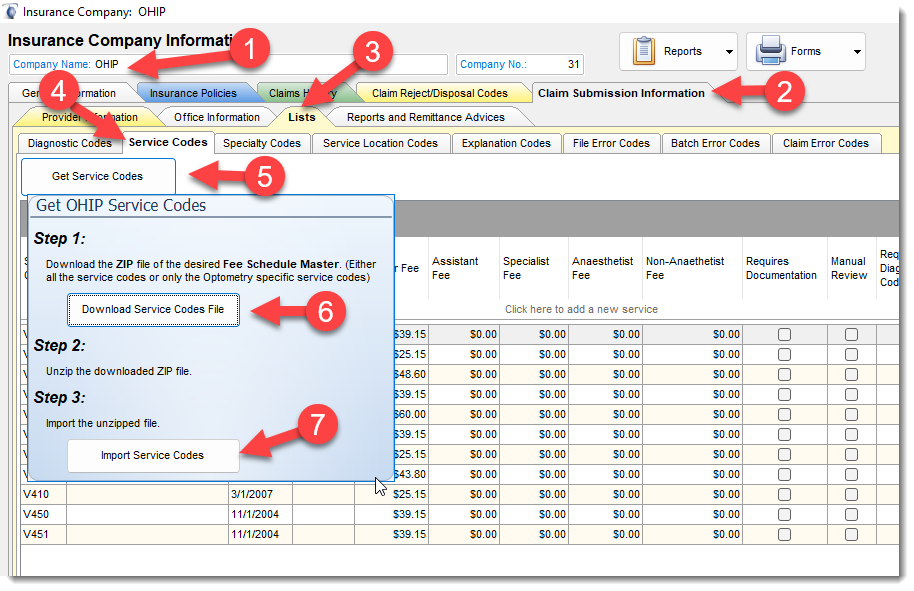
Task: View the Batch Error Codes tab
Action: pos(715,143)
